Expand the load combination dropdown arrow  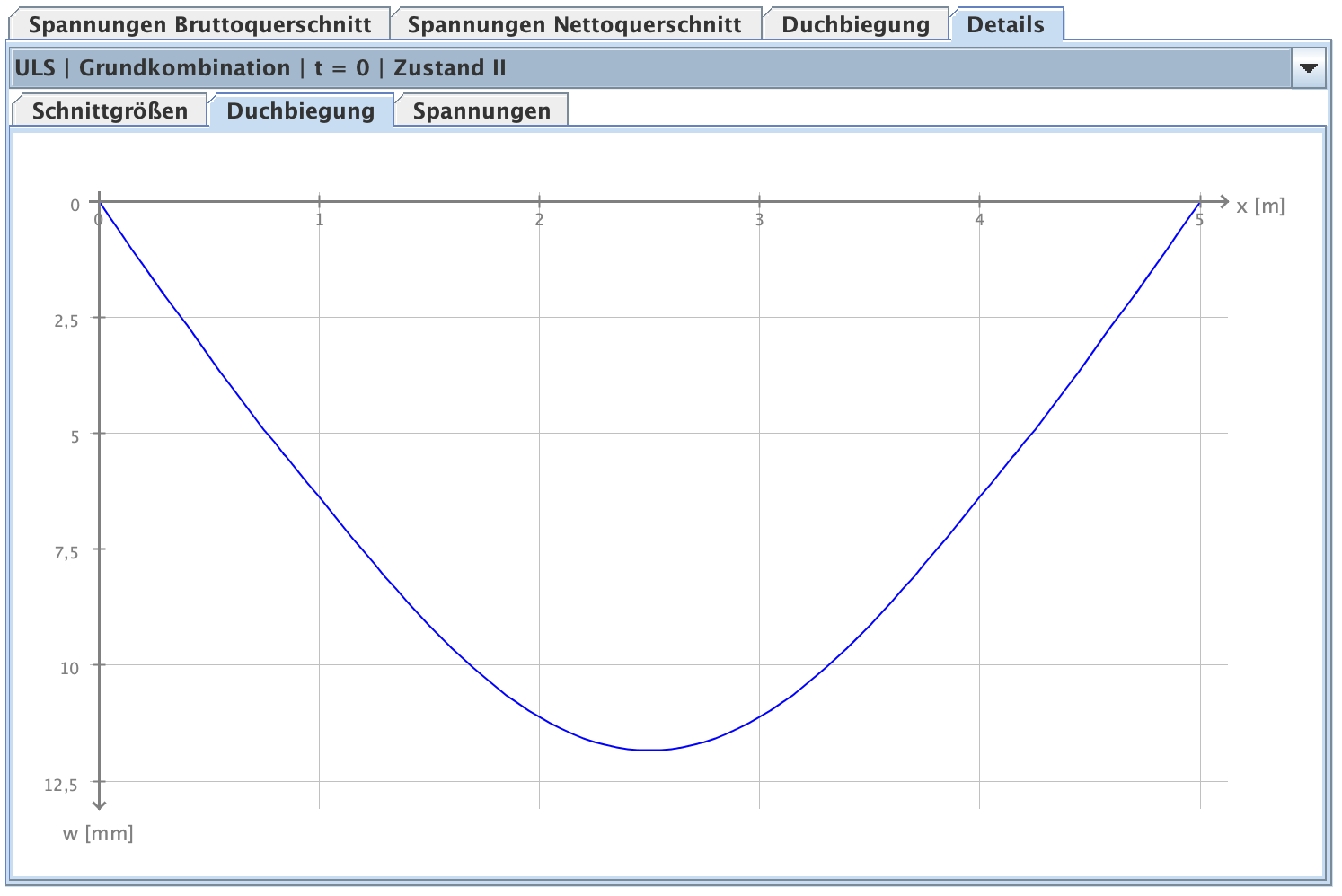(x=1309, y=68)
